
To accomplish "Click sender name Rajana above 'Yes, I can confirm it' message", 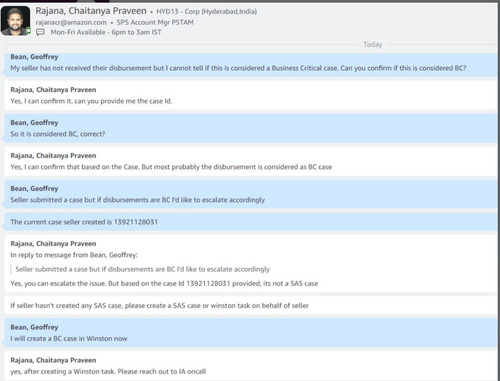I will 53,90.
